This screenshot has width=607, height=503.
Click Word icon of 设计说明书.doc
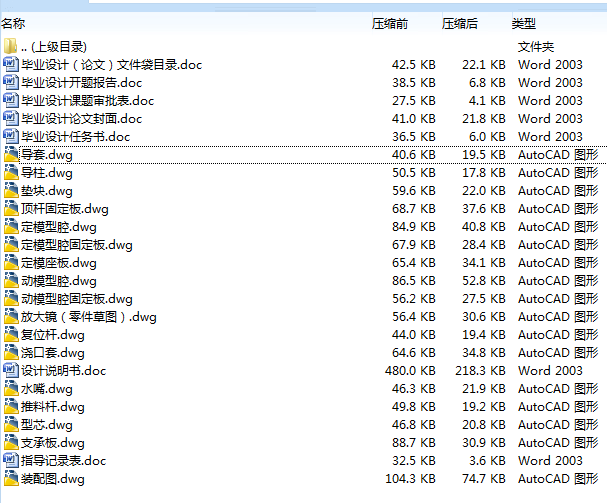[11, 370]
